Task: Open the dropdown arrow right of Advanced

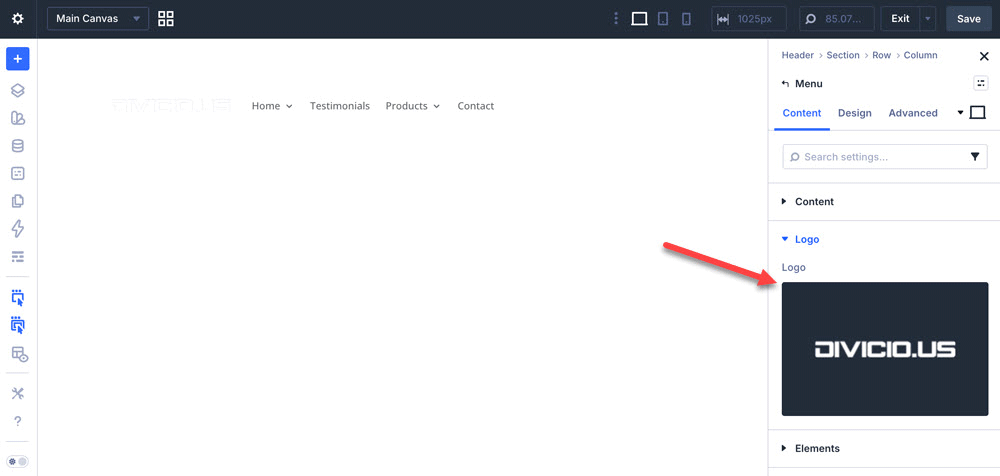Action: coord(960,112)
